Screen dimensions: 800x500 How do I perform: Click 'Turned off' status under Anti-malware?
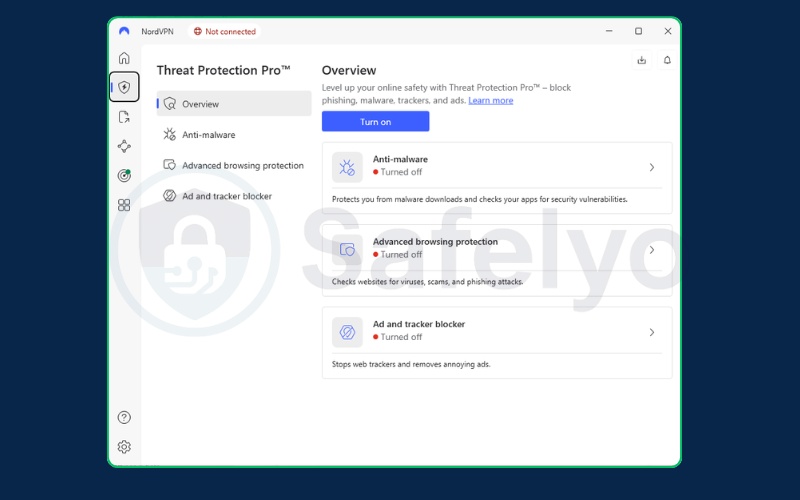click(x=397, y=172)
